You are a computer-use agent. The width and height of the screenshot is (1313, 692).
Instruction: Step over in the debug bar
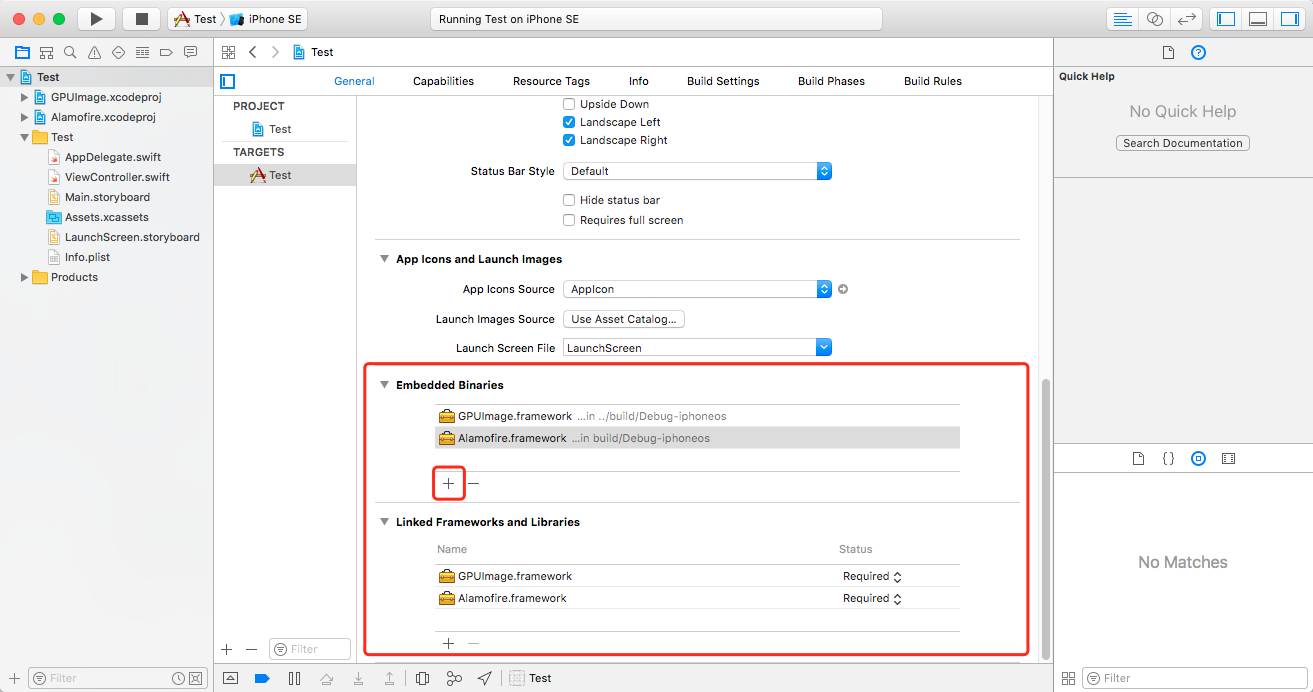coord(326,678)
